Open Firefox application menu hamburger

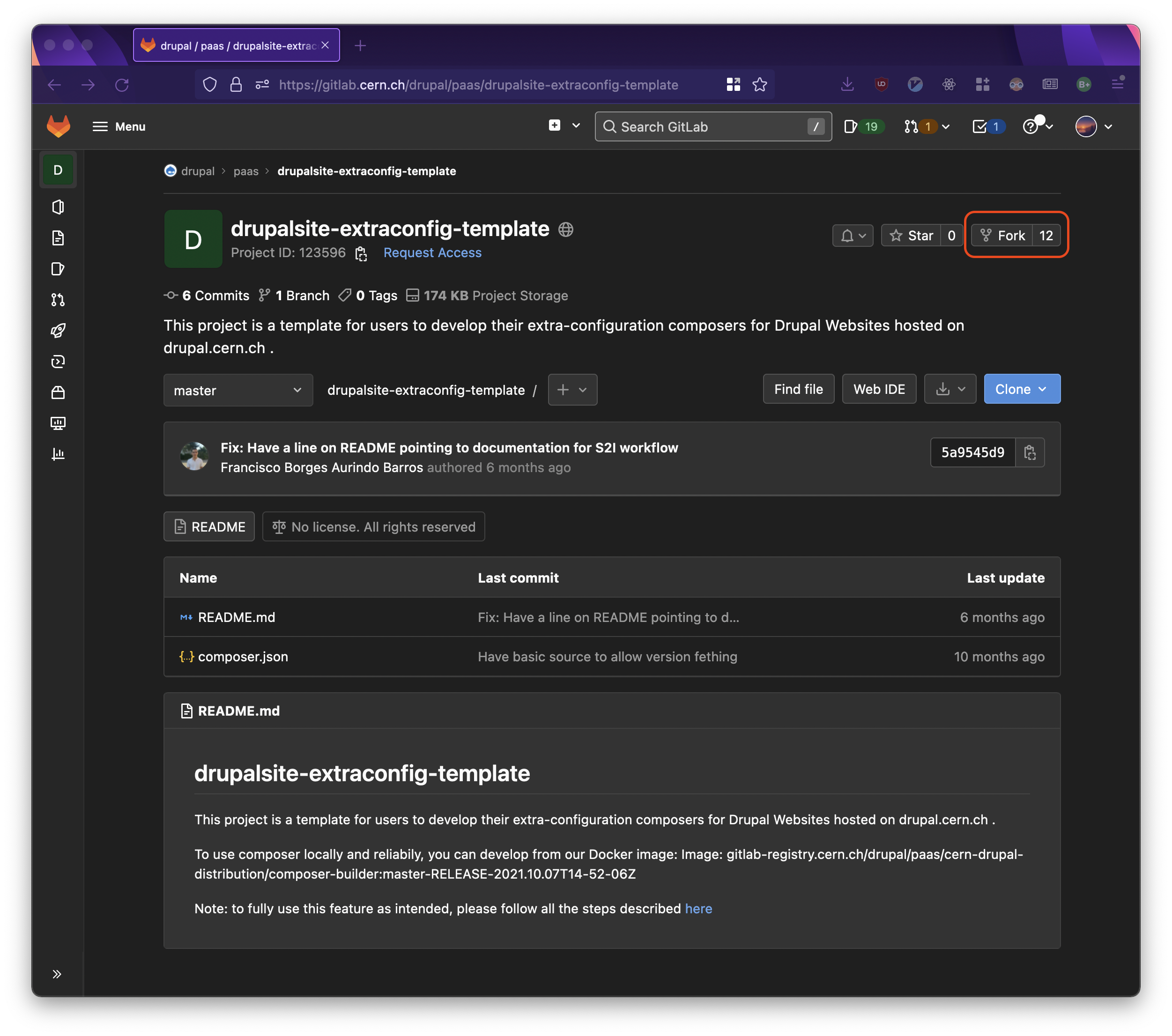click(1118, 85)
